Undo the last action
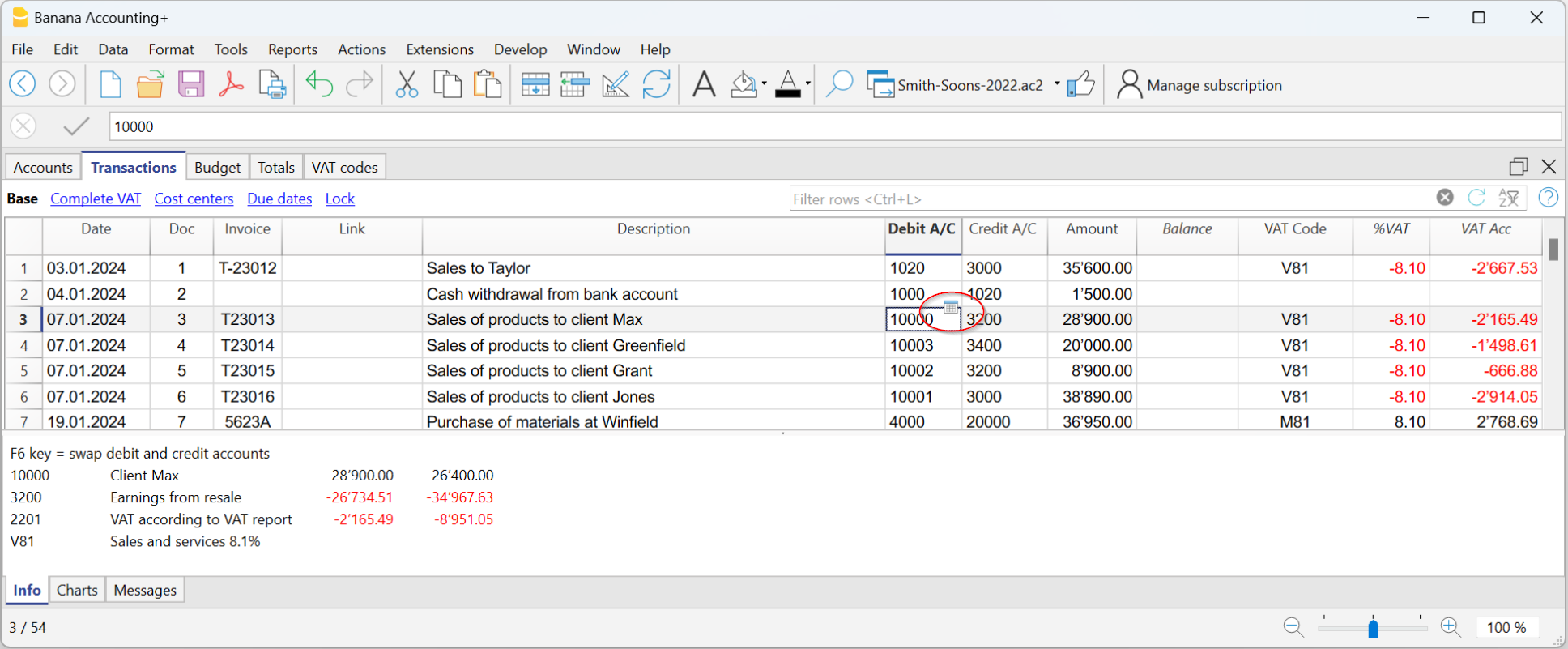1568x649 pixels. click(x=319, y=83)
